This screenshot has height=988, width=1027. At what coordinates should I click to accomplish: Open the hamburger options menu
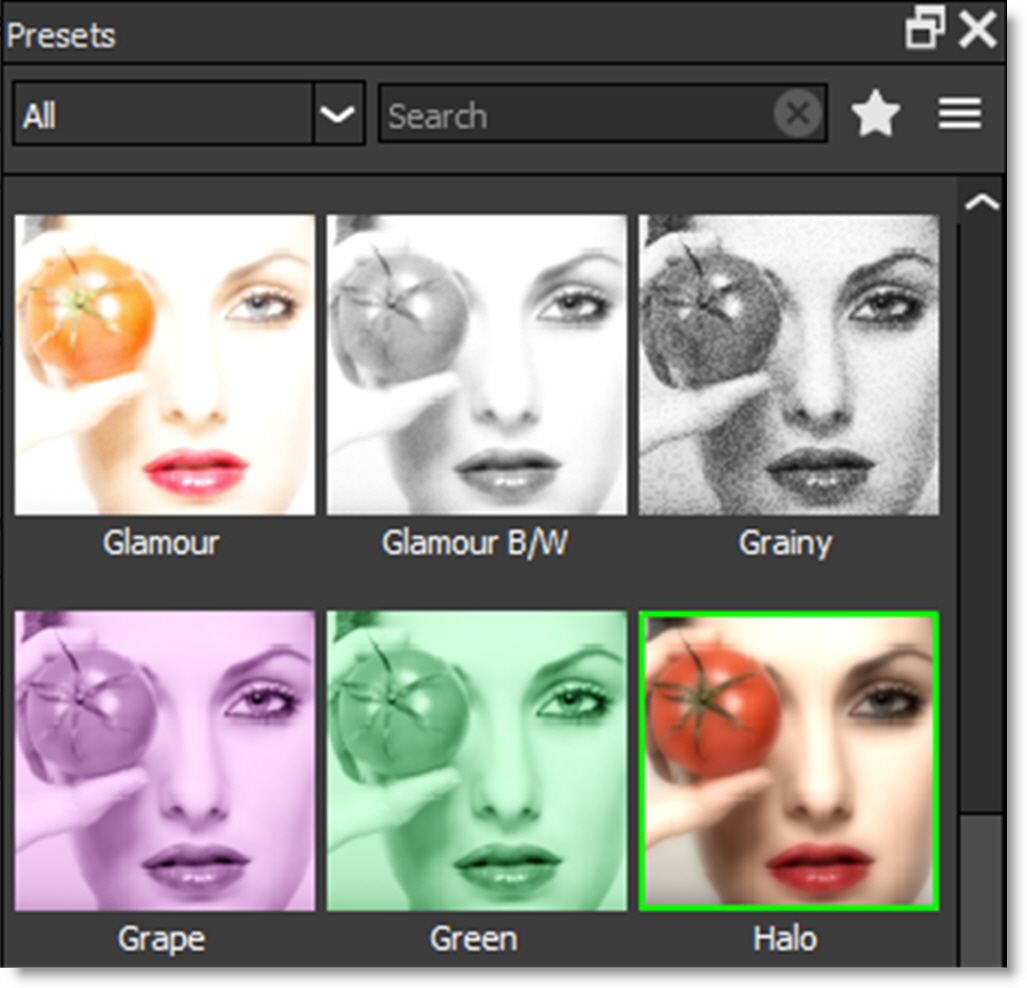pos(959,115)
